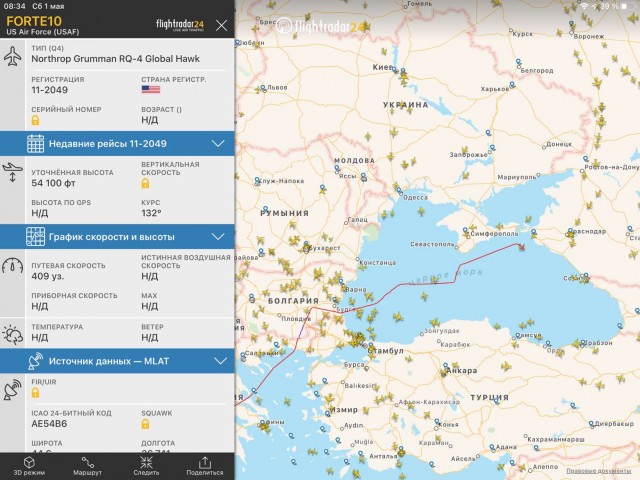Tap the lock icon under Серийный номер

[x=36, y=120]
